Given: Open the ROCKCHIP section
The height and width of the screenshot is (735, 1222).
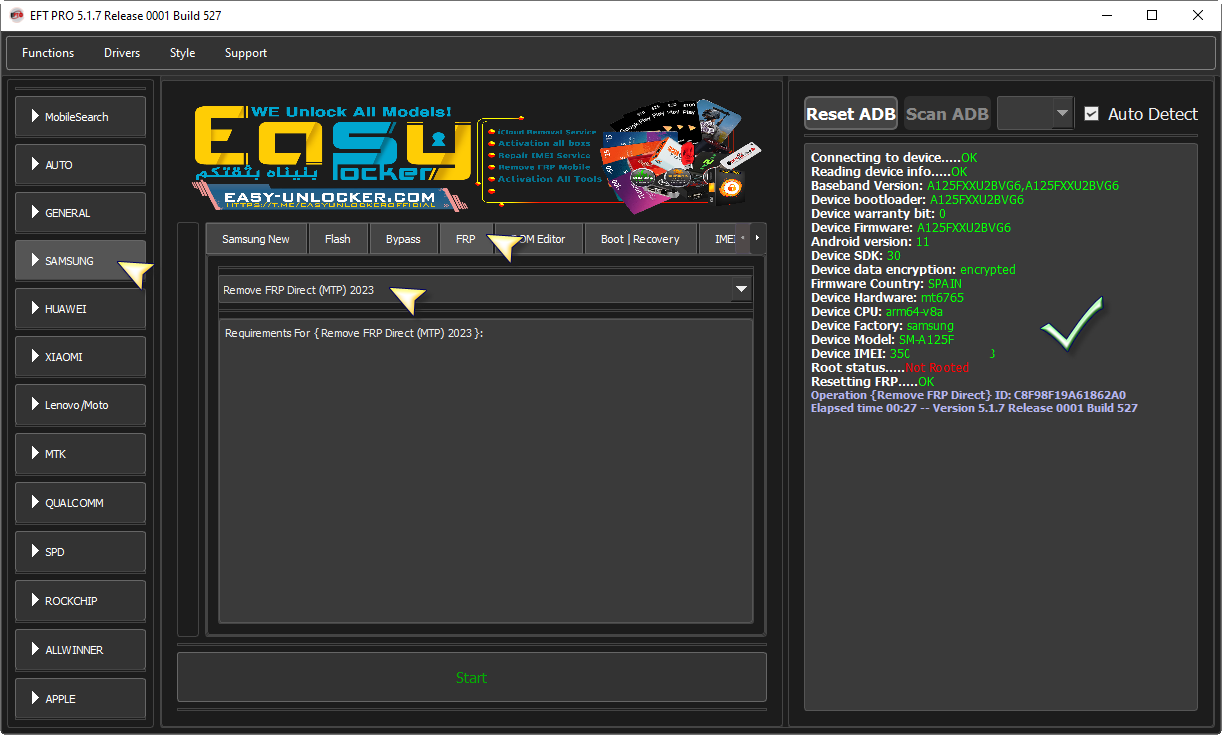Looking at the screenshot, I should [x=80, y=601].
